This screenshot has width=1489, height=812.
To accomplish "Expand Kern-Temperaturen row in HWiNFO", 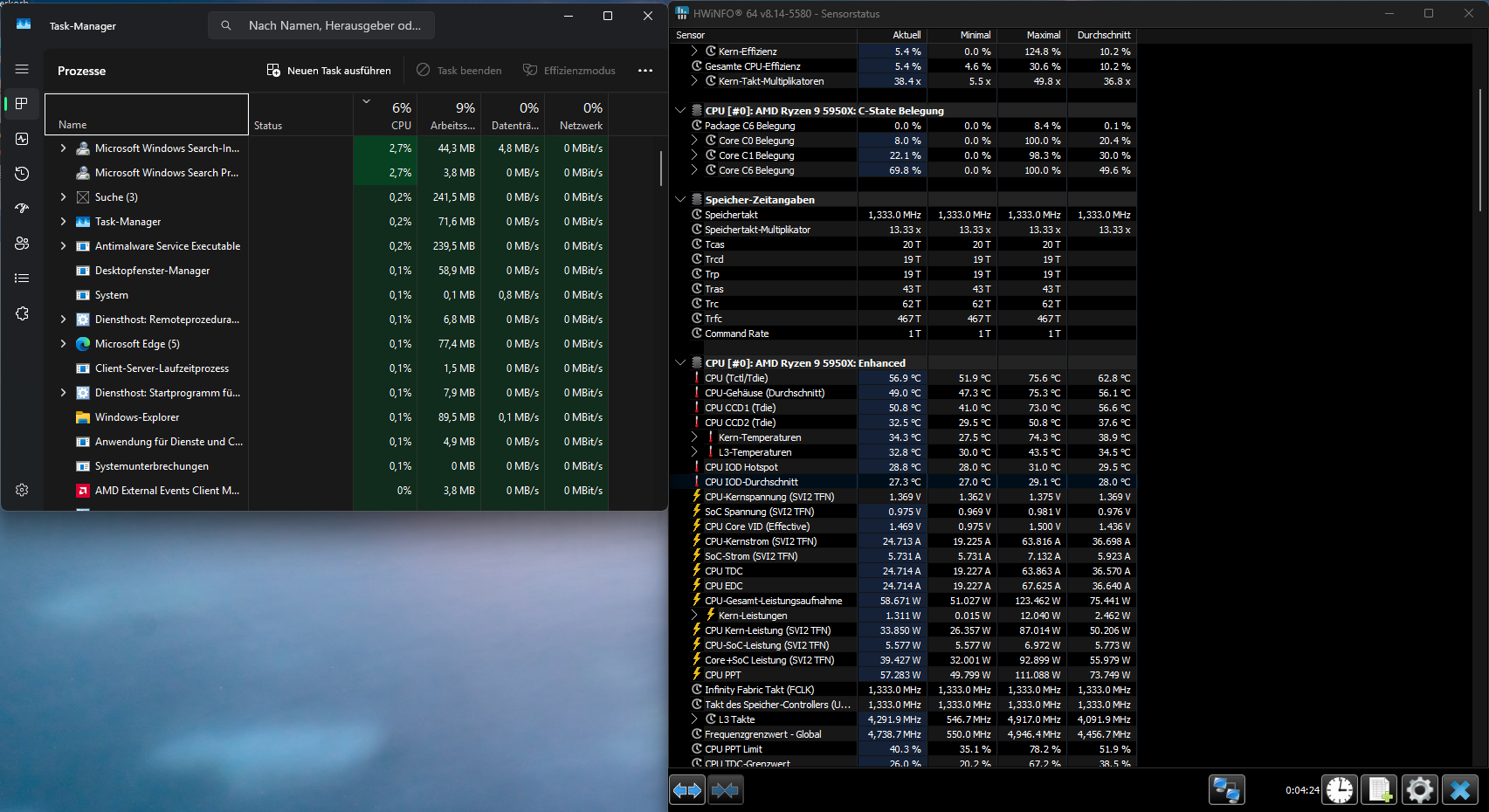I will click(694, 437).
